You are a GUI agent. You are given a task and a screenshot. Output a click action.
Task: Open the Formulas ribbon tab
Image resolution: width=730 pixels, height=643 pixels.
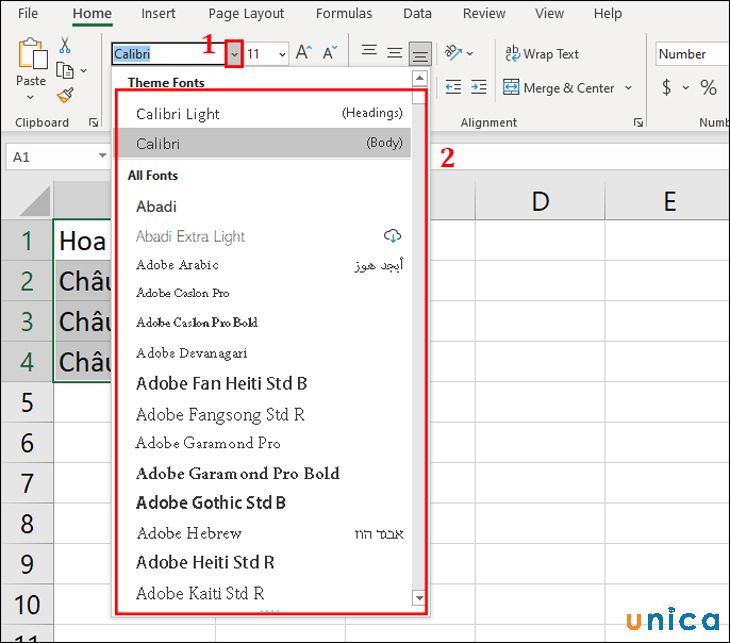pos(343,14)
